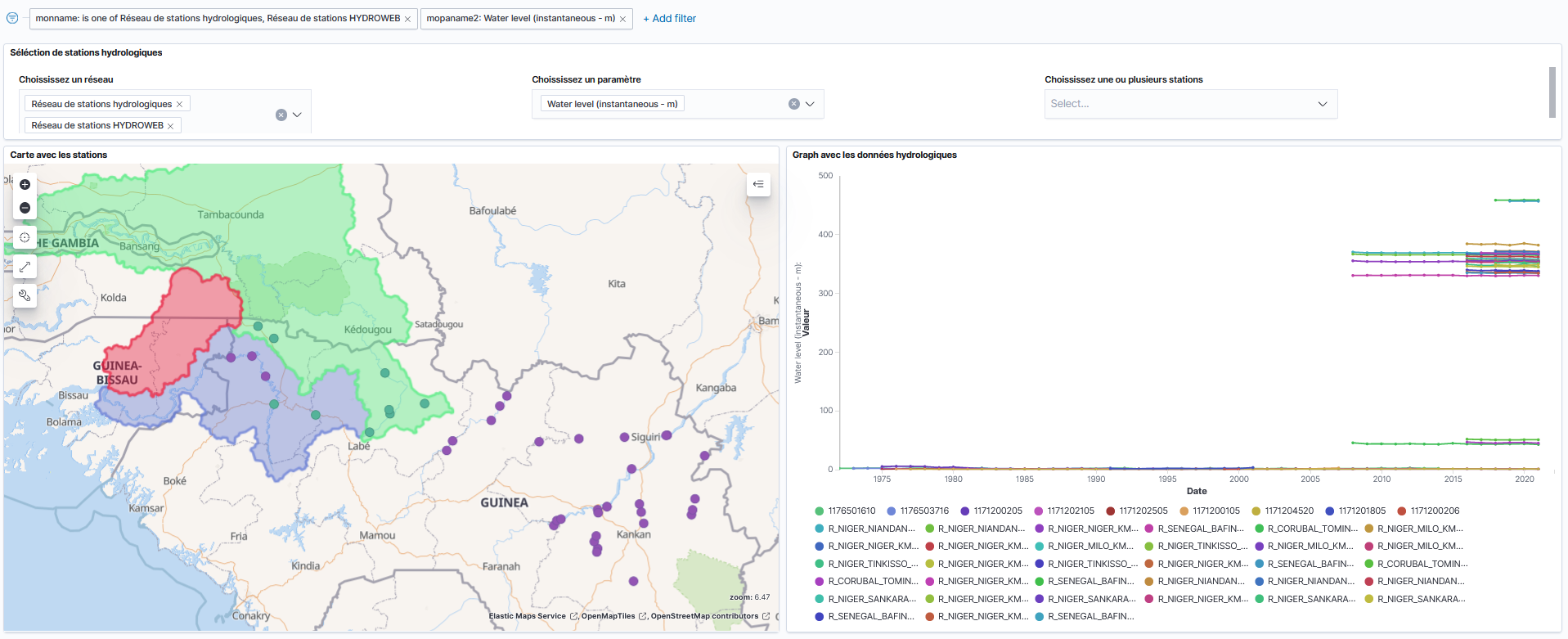Open the map tools wrench menu
This screenshot has width=1568, height=639.
coord(25,295)
